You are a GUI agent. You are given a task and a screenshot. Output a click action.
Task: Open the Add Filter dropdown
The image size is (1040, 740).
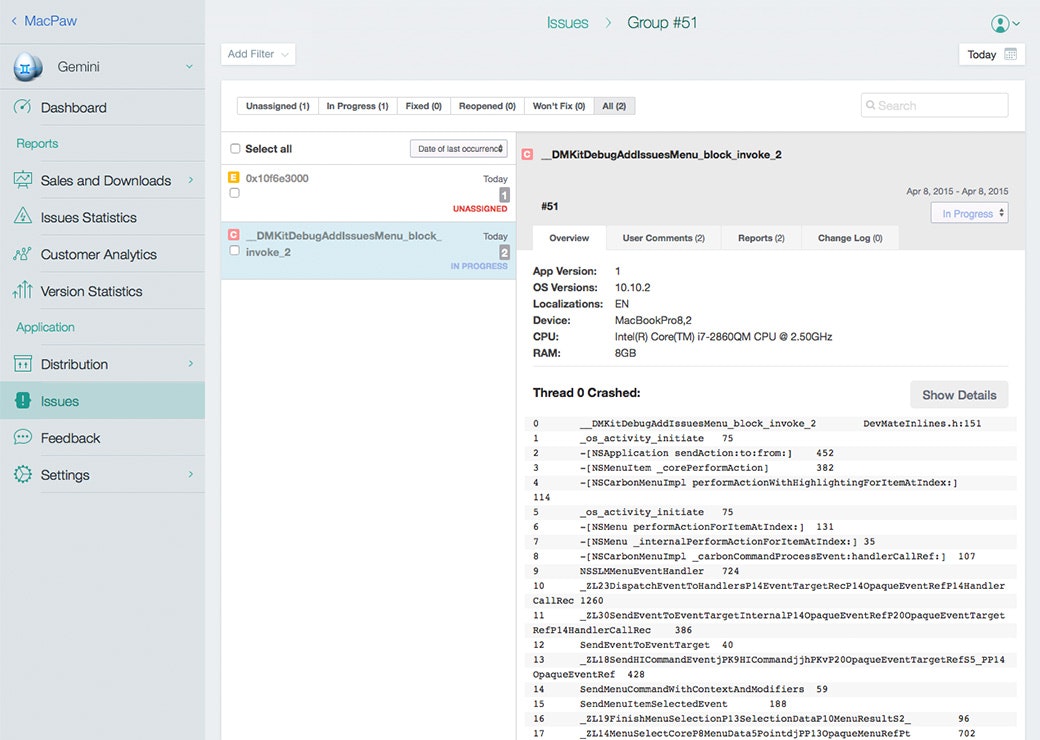point(258,54)
